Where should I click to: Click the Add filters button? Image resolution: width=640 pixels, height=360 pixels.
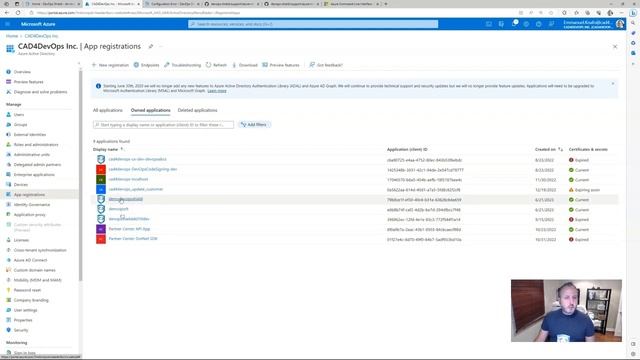pyautogui.click(x=254, y=124)
